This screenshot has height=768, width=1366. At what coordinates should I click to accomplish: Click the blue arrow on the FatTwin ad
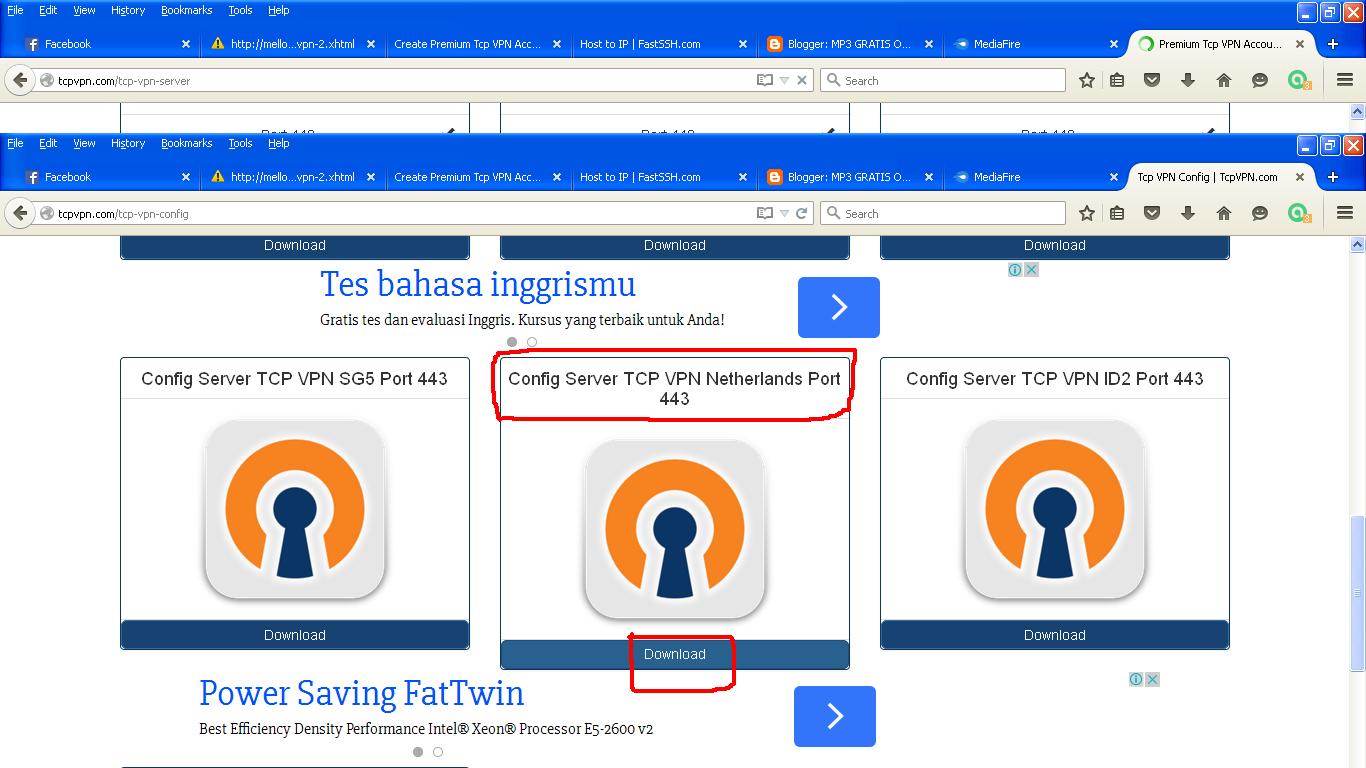pyautogui.click(x=835, y=716)
